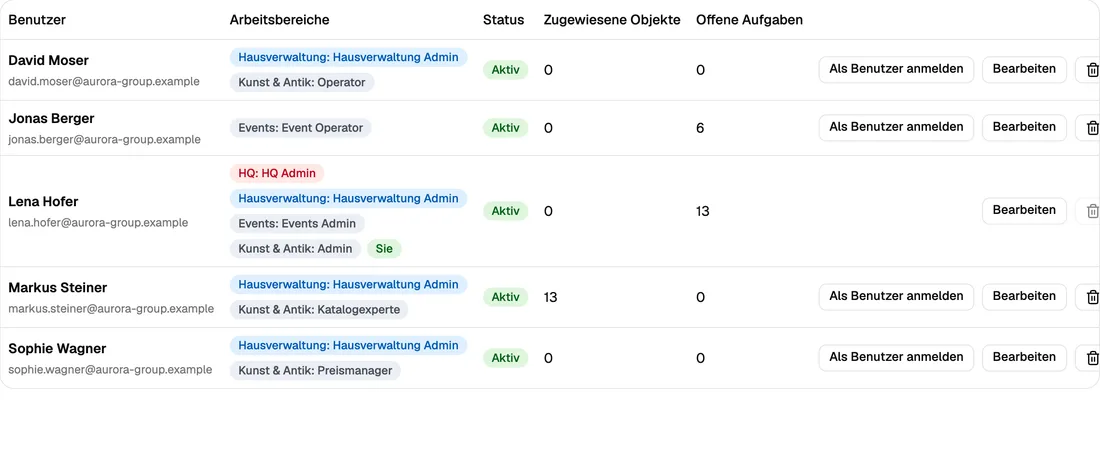Click the red HQ: HQ Admin badge
The width and height of the screenshot is (1100, 453).
[277, 173]
